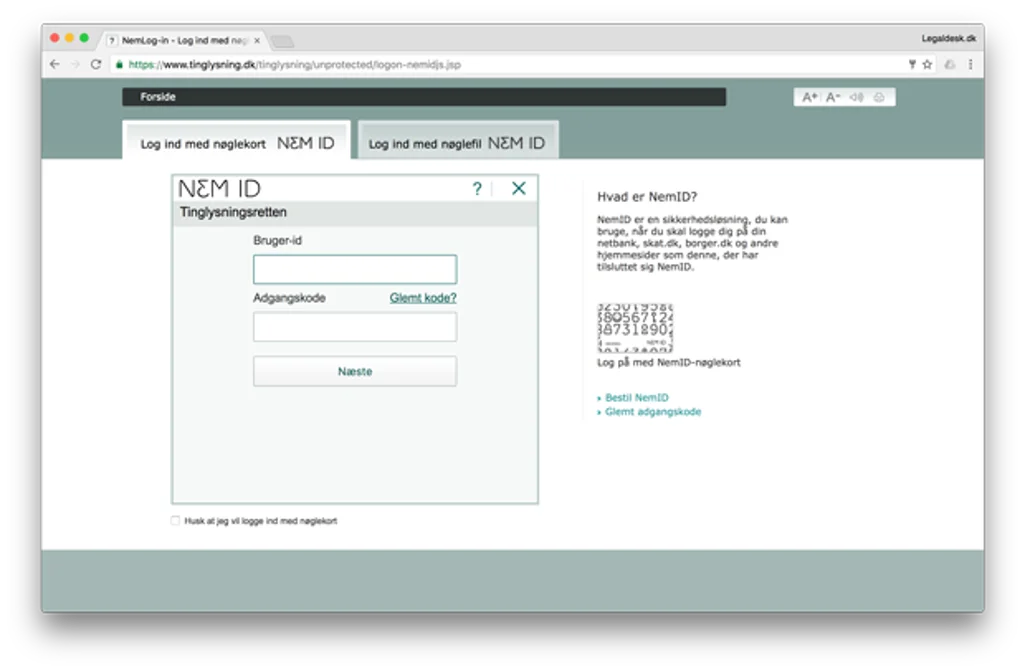Click the key icon in the address bar
The height and width of the screenshot is (671, 1024).
point(912,64)
